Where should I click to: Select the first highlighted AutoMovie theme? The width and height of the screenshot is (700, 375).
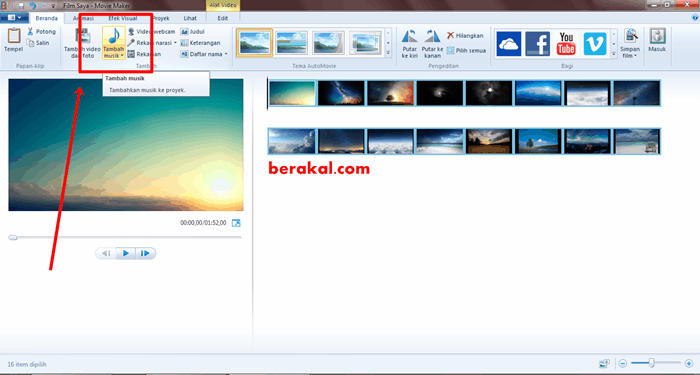[x=254, y=43]
